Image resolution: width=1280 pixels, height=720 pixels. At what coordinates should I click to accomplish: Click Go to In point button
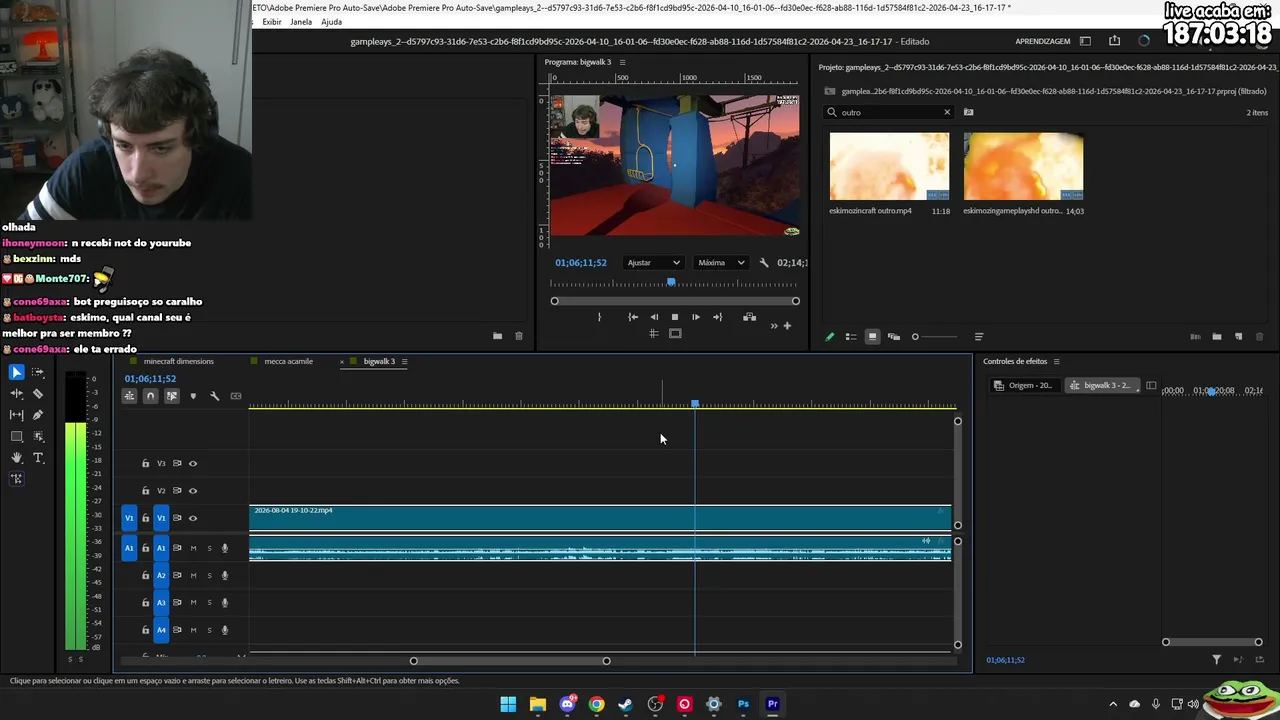pyautogui.click(x=633, y=317)
